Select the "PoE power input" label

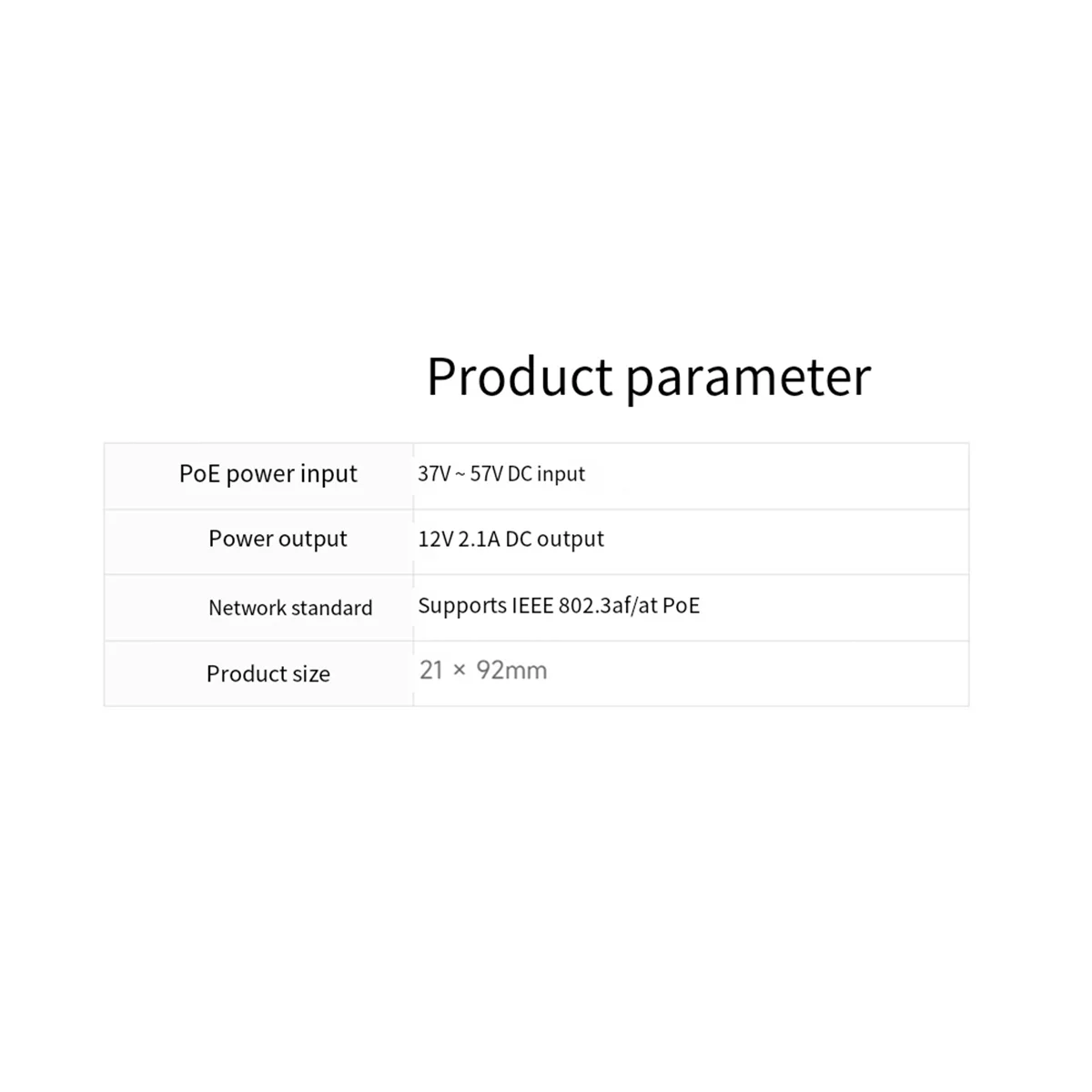(x=268, y=474)
